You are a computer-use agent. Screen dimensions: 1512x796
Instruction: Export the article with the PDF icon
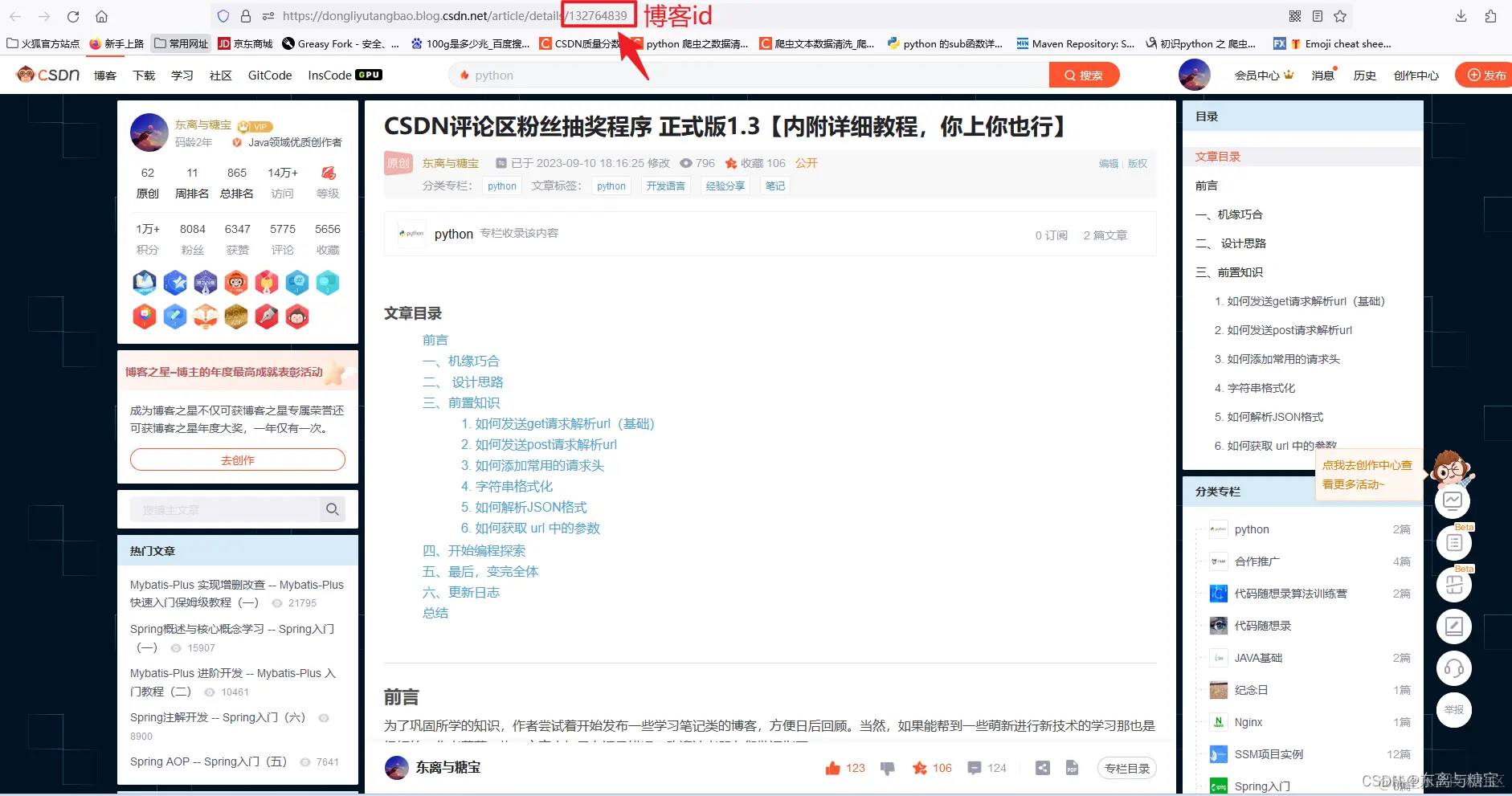tap(1072, 767)
